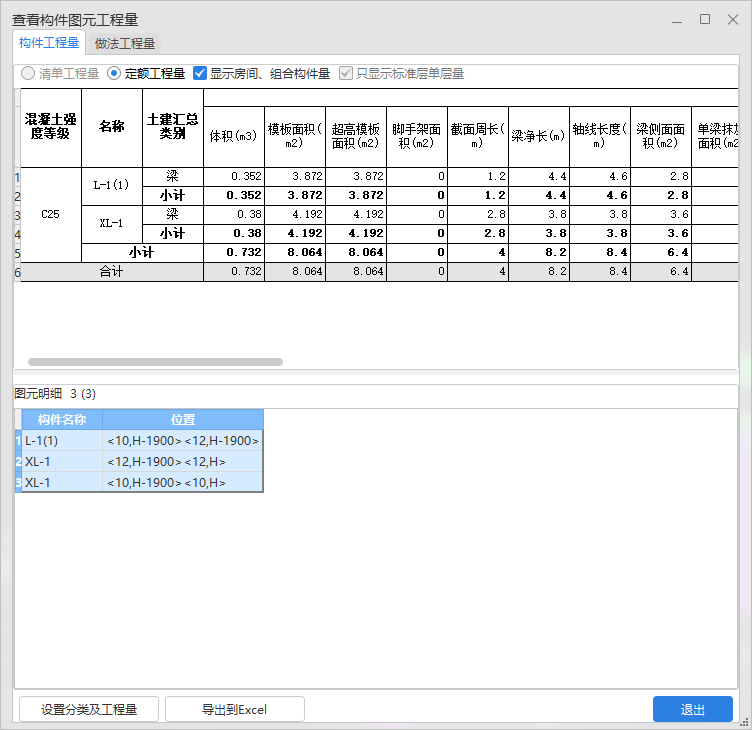Click the 梁净长(m) column header
This screenshot has height=730, width=752.
tap(539, 137)
